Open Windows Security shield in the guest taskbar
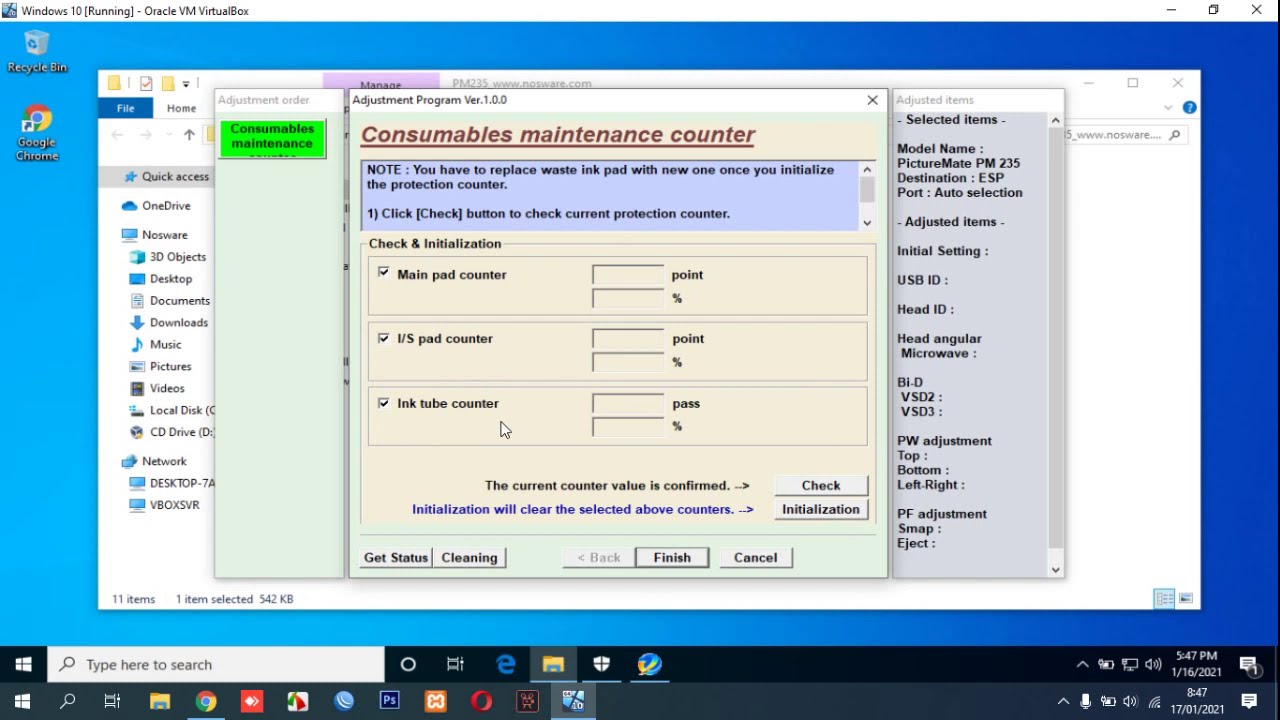1280x720 pixels. tap(601, 664)
